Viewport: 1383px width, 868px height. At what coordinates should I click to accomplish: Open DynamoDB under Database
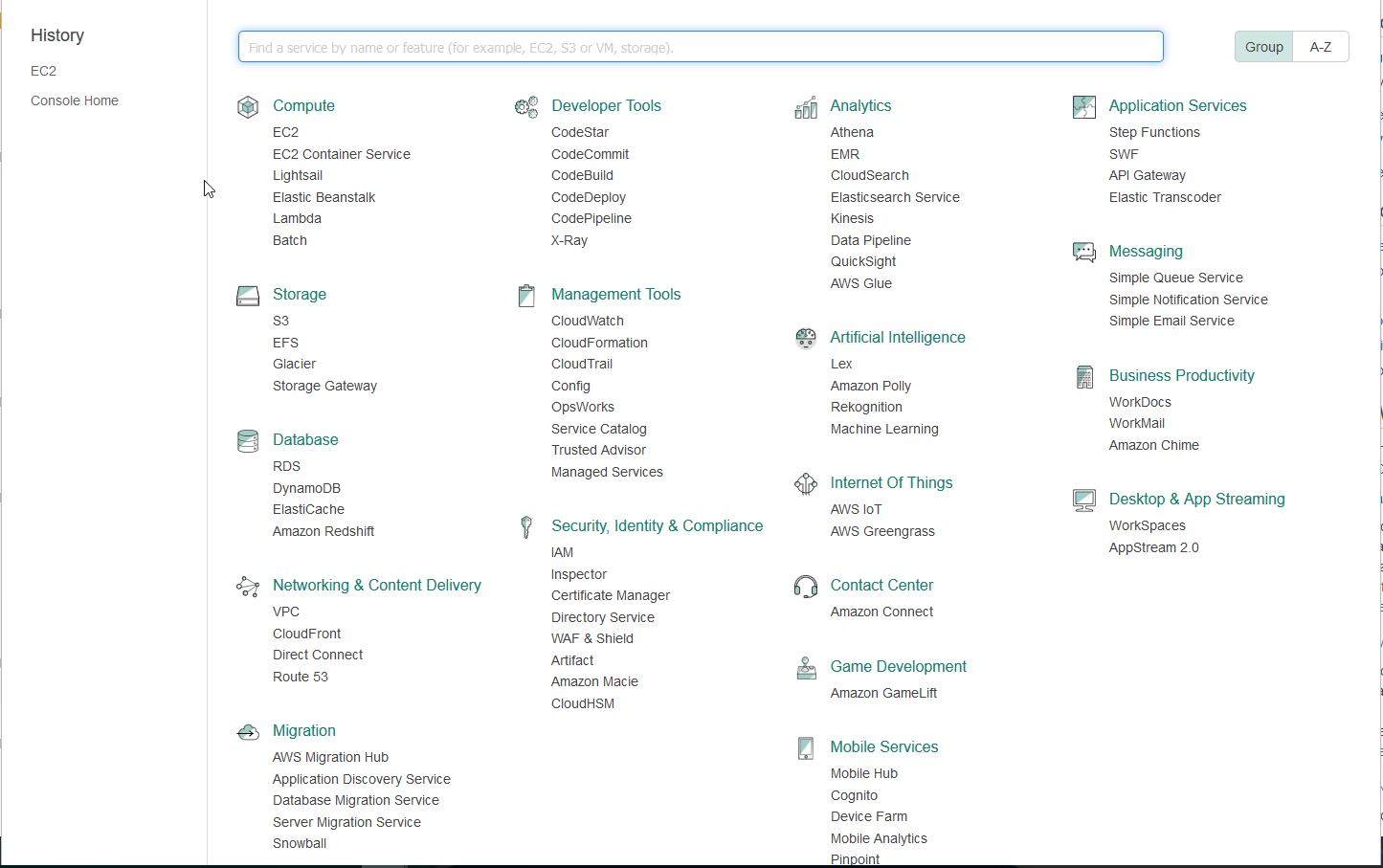[x=306, y=488]
